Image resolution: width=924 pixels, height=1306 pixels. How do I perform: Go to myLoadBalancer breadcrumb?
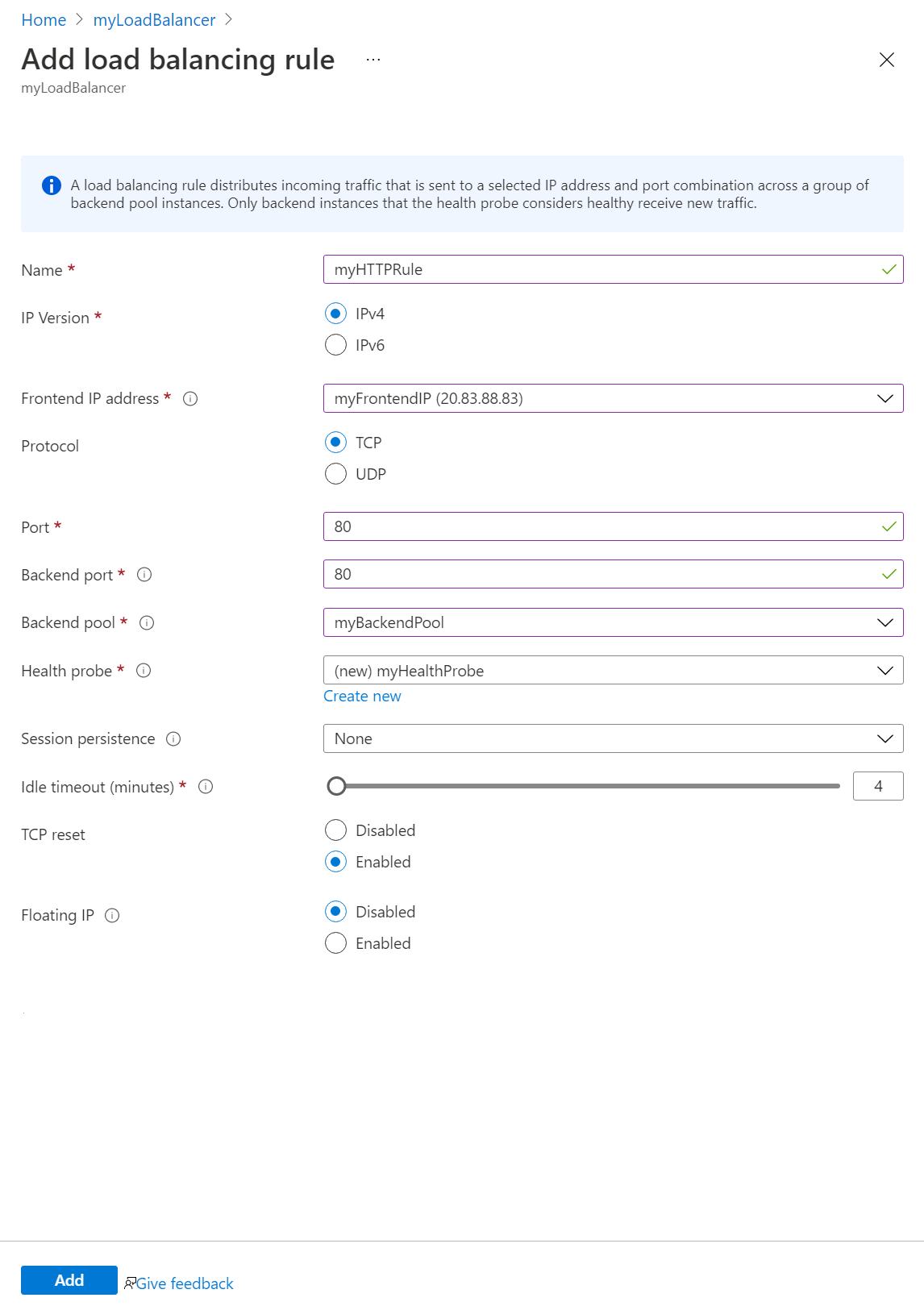click(x=154, y=20)
